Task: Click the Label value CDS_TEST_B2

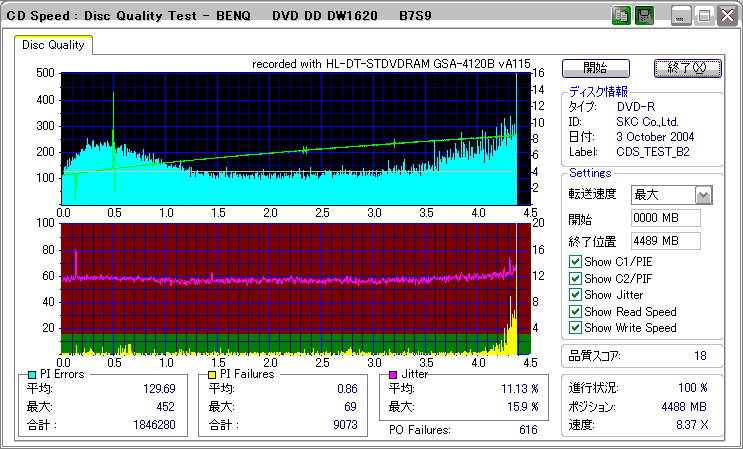Action: (652, 152)
